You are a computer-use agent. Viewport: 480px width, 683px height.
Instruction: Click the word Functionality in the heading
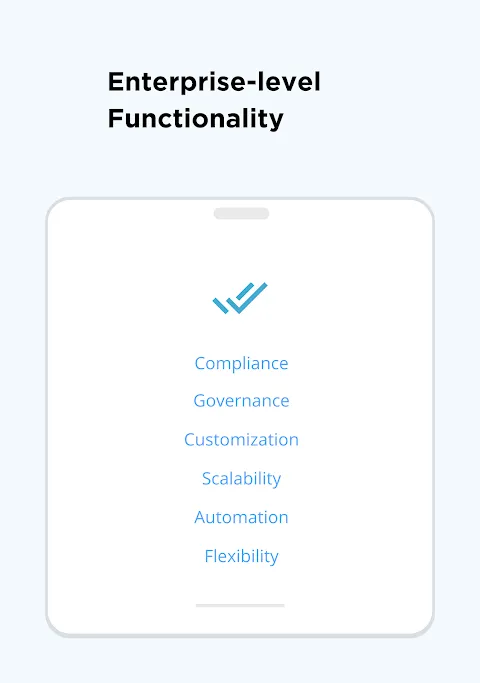(196, 119)
